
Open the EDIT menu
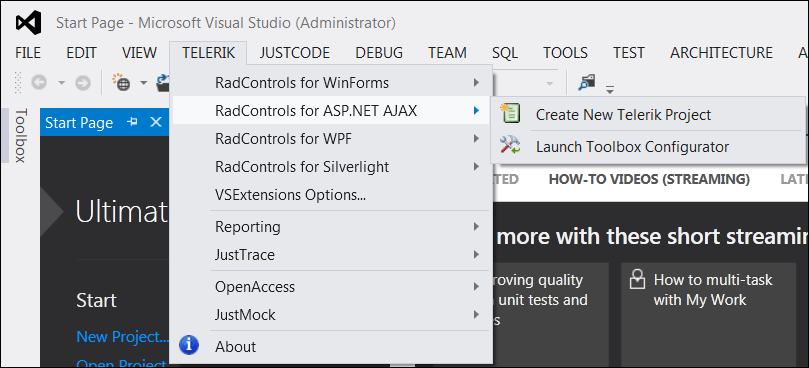(x=81, y=53)
